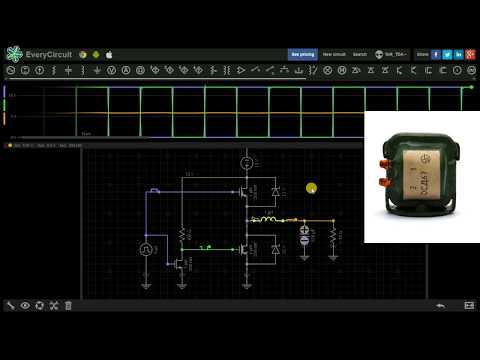
Task: Click the component toolbar horizontal scrollbar
Action: [157, 79]
